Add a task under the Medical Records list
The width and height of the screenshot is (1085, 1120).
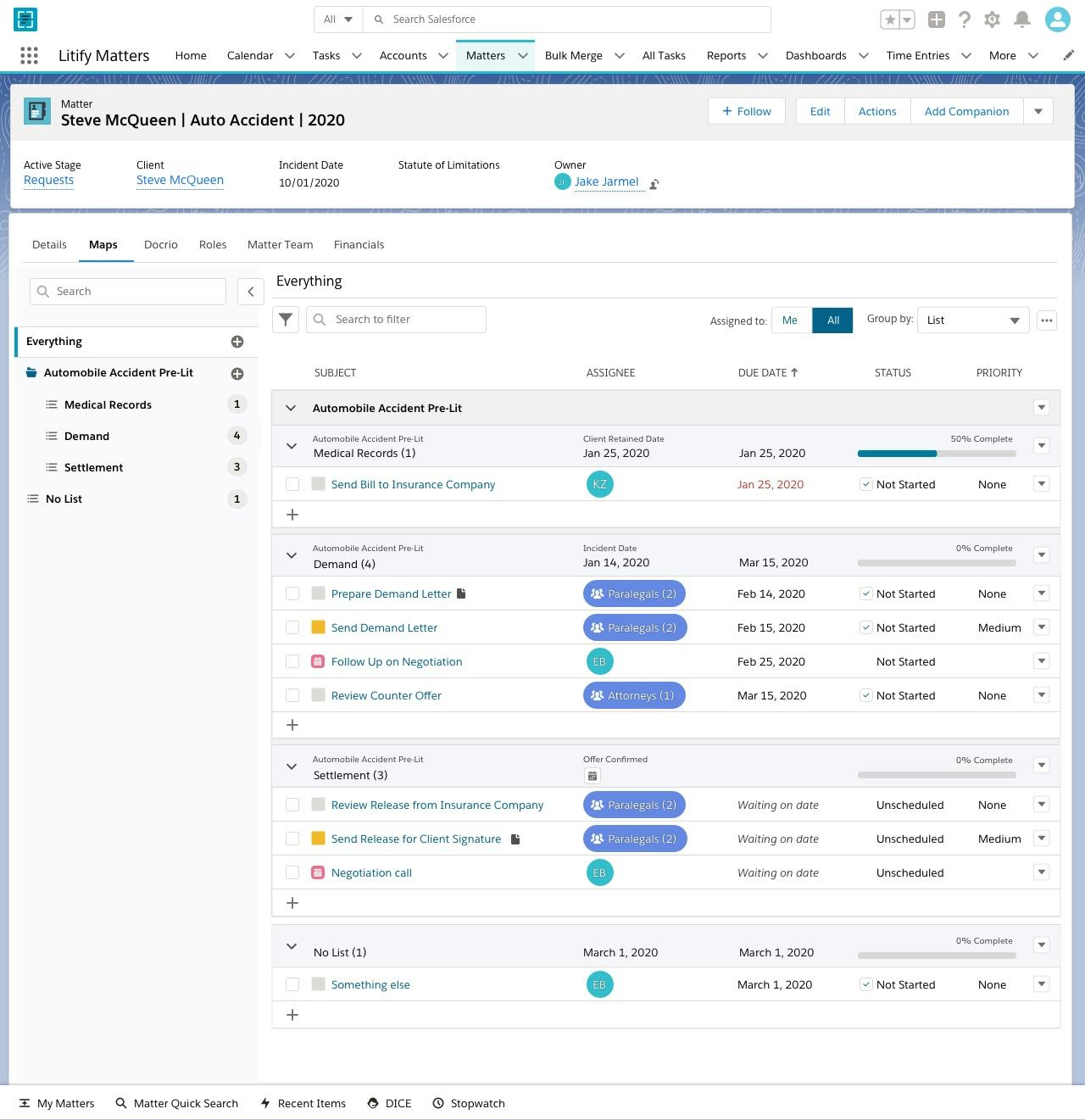pyautogui.click(x=292, y=515)
